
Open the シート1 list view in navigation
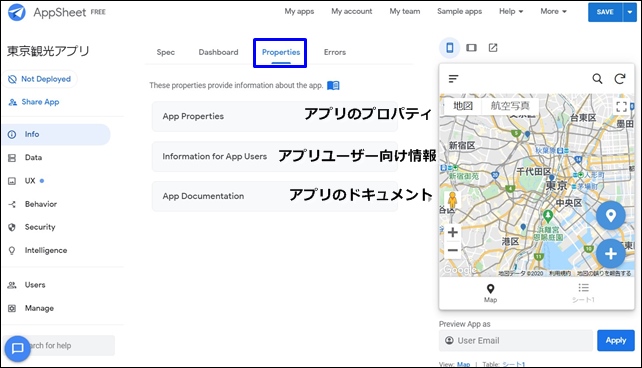pos(583,293)
